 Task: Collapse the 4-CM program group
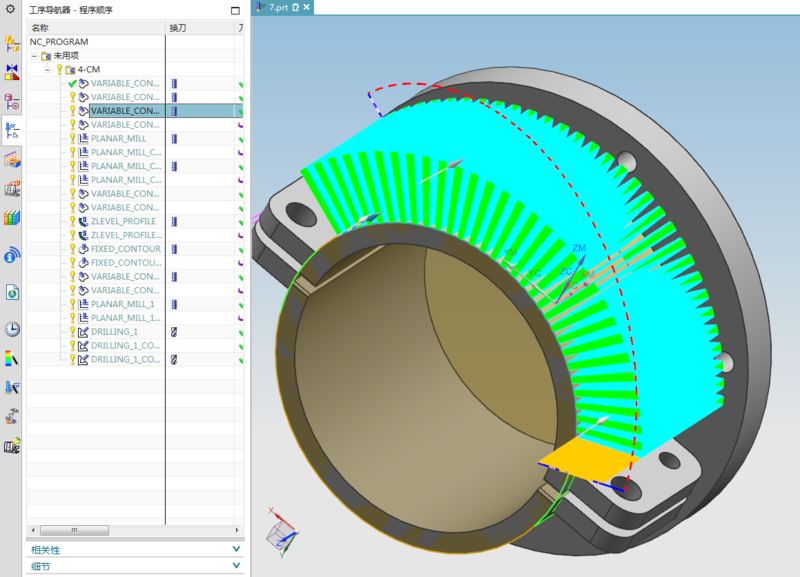tap(47, 70)
